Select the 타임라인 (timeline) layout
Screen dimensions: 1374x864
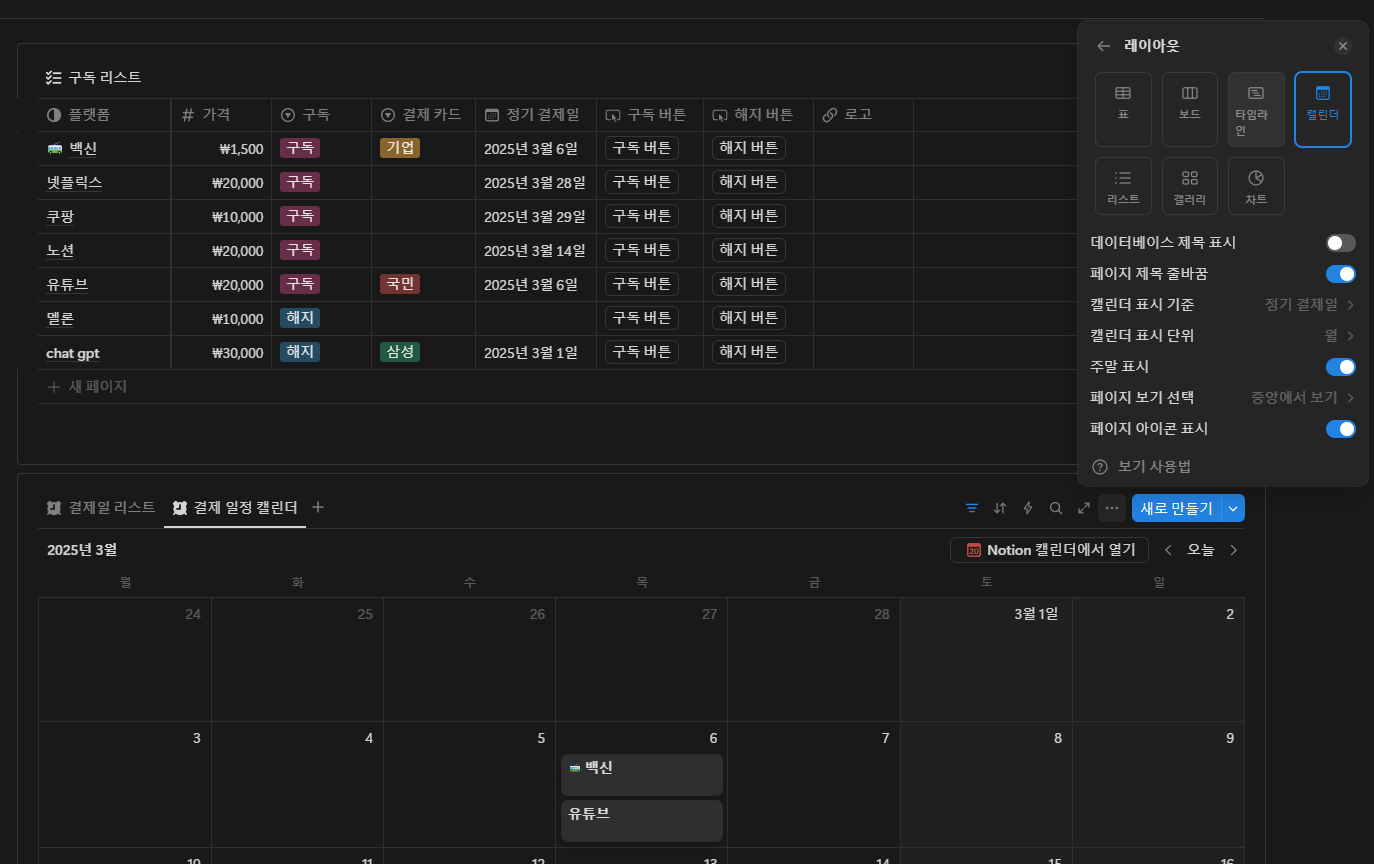coord(1256,110)
